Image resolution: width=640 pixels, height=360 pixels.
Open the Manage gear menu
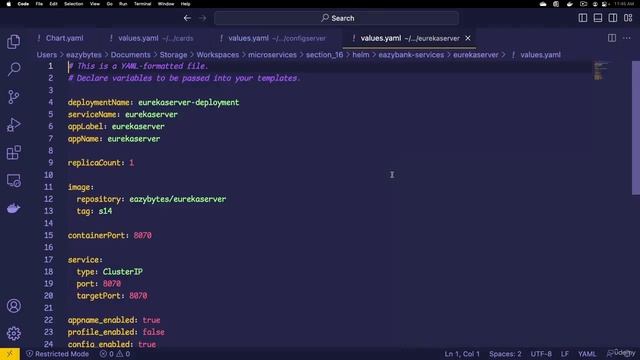pyautogui.click(x=13, y=333)
